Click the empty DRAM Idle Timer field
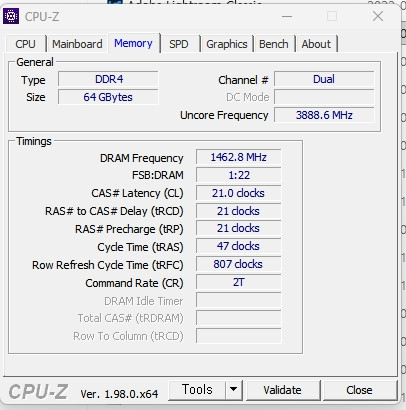 (x=239, y=300)
